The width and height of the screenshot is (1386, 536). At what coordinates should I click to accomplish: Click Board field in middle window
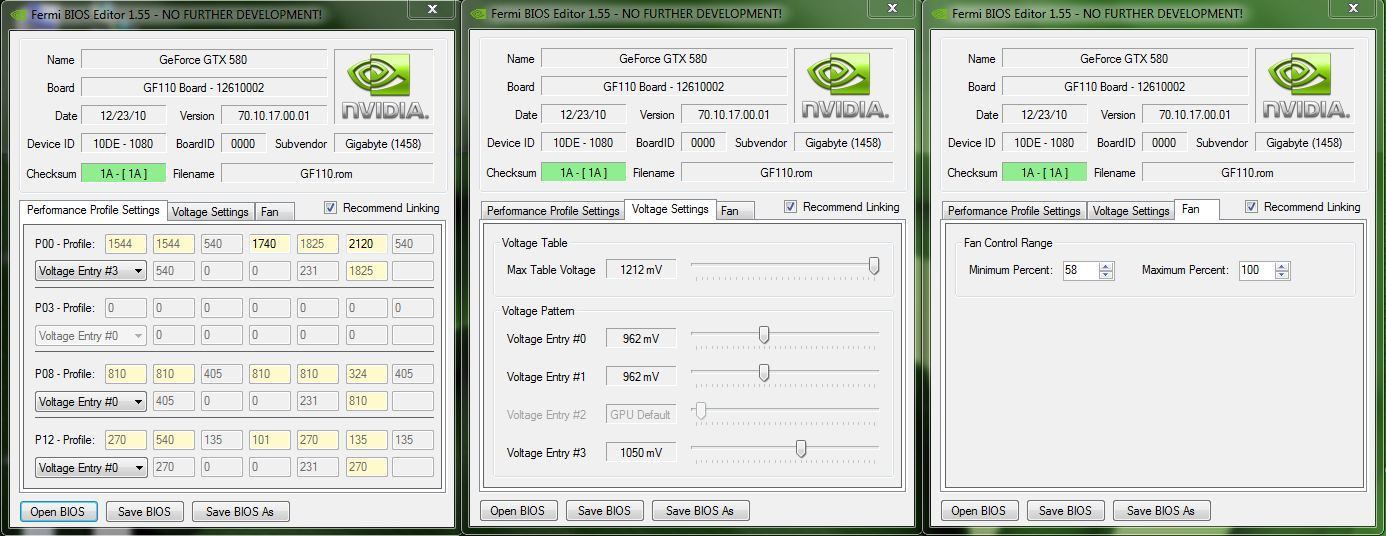[x=663, y=87]
